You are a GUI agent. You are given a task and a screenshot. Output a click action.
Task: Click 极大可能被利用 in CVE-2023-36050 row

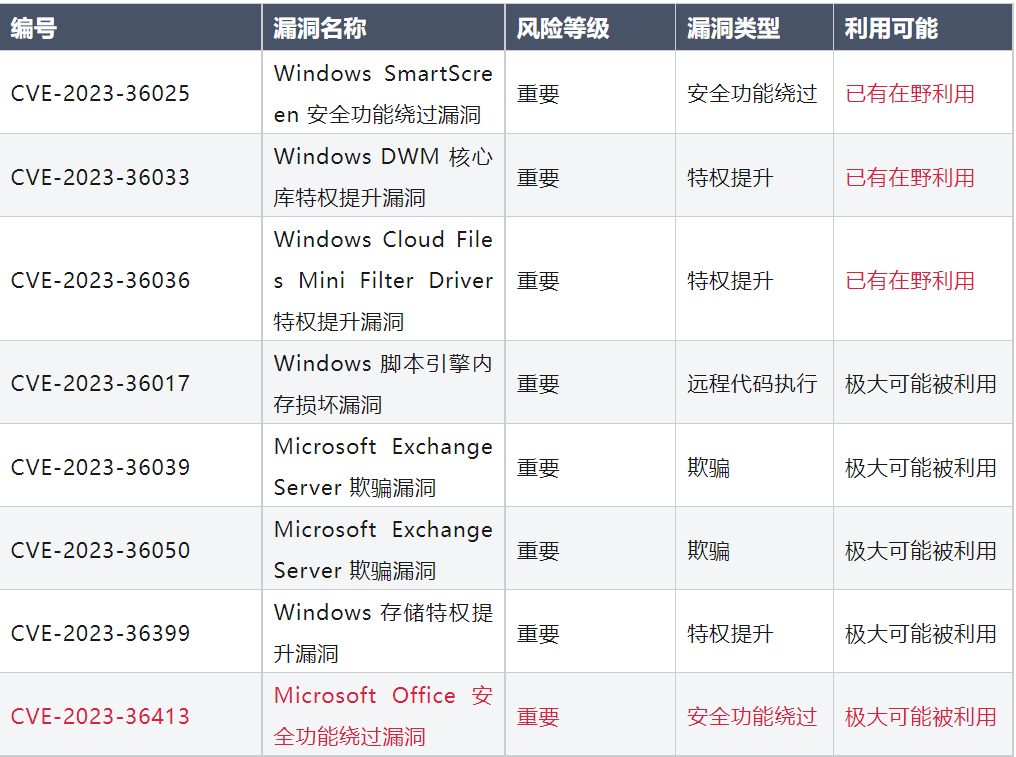point(921,550)
